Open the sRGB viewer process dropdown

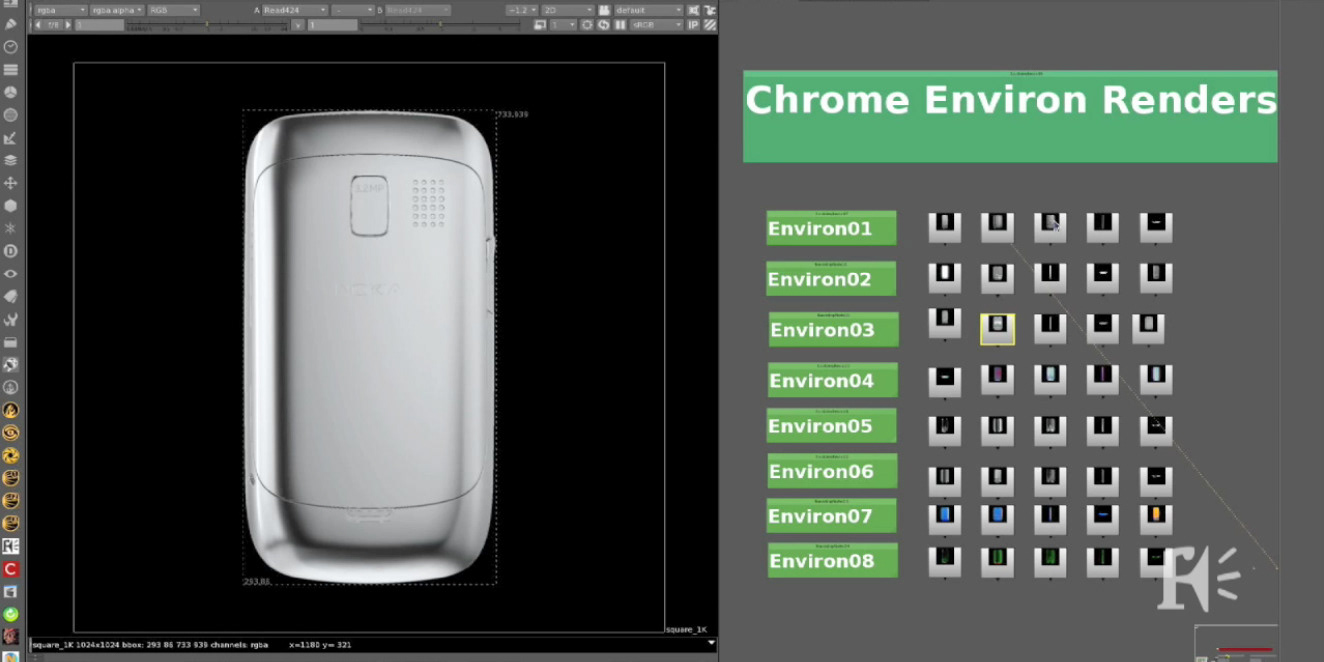[656, 24]
